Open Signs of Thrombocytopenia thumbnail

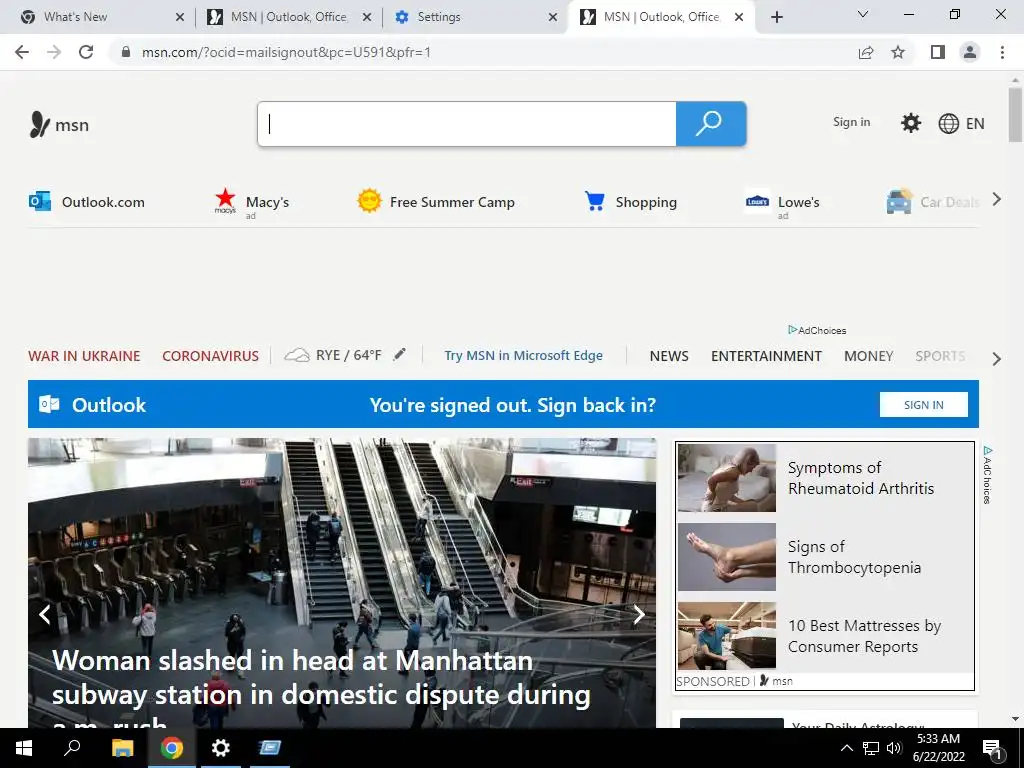coord(727,556)
